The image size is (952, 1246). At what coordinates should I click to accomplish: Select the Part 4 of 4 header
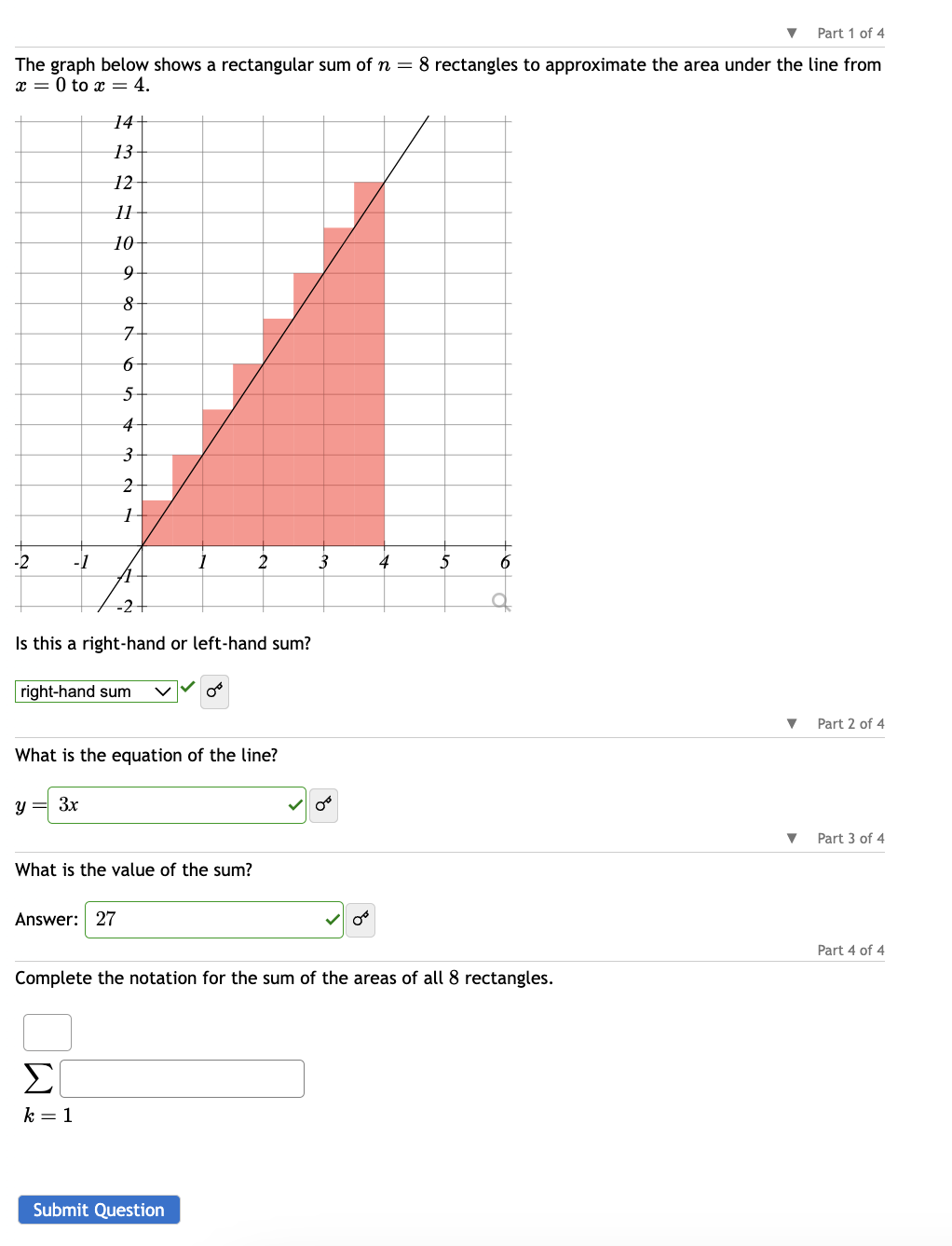point(850,950)
